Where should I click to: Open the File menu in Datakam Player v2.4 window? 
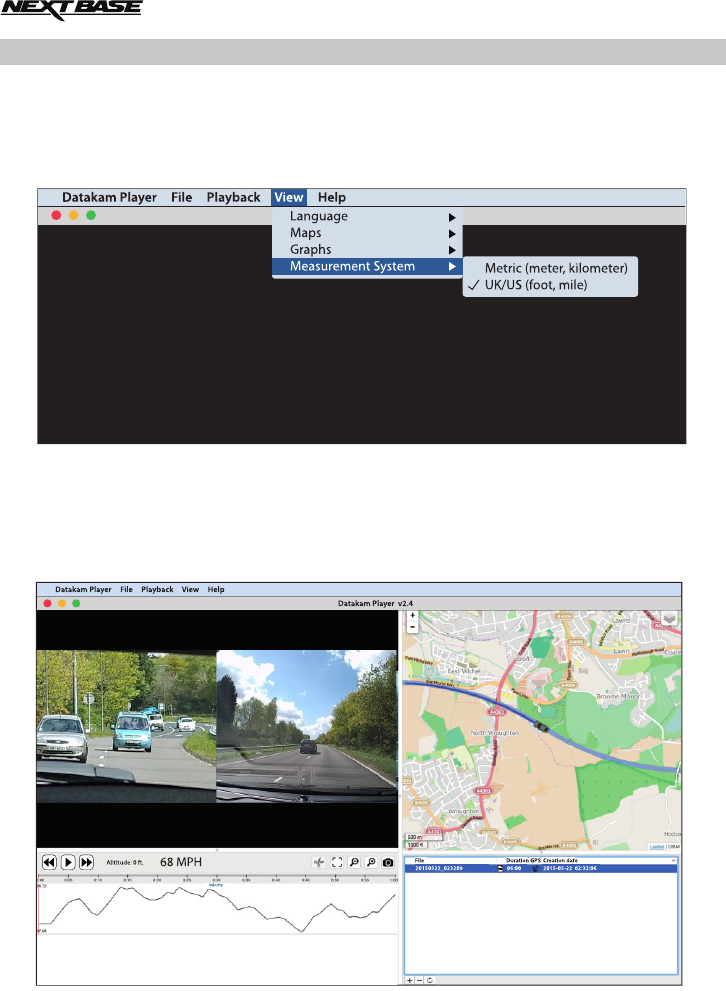[x=126, y=589]
